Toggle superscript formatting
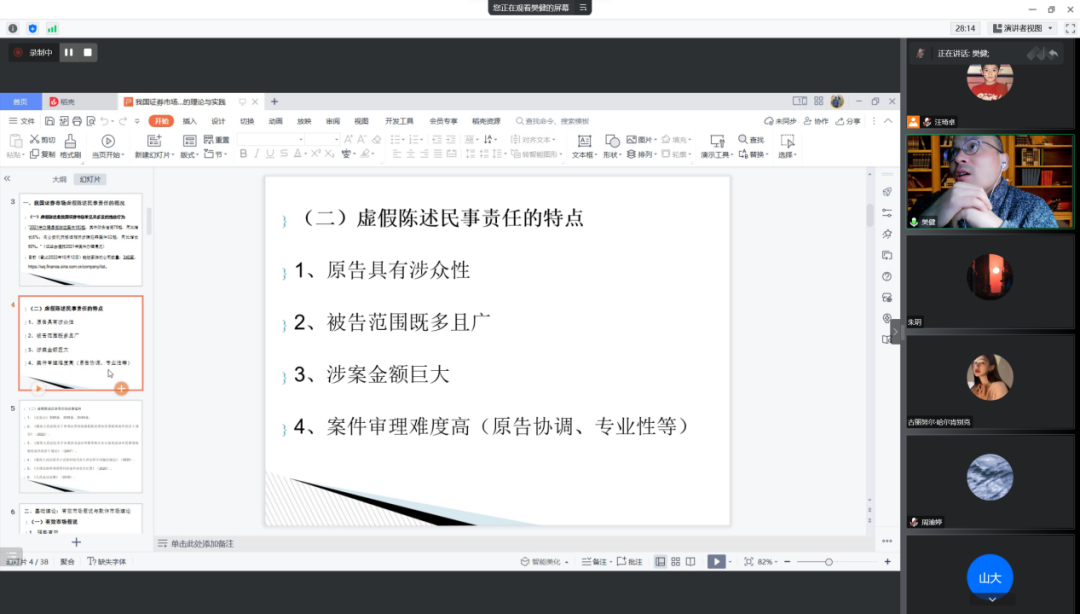Viewport: 1080px width, 614px height. (315, 154)
